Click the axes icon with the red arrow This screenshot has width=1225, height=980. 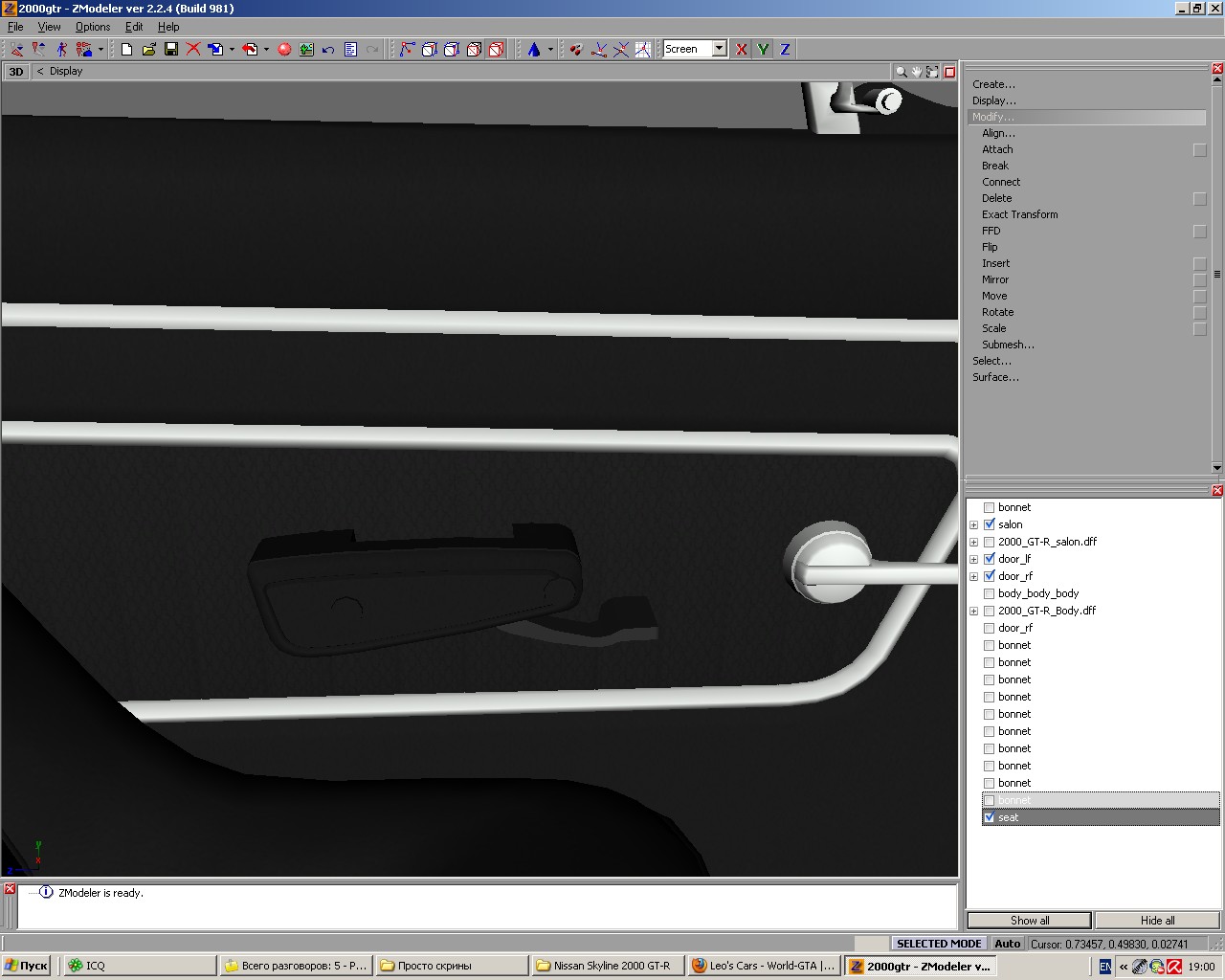tap(599, 49)
